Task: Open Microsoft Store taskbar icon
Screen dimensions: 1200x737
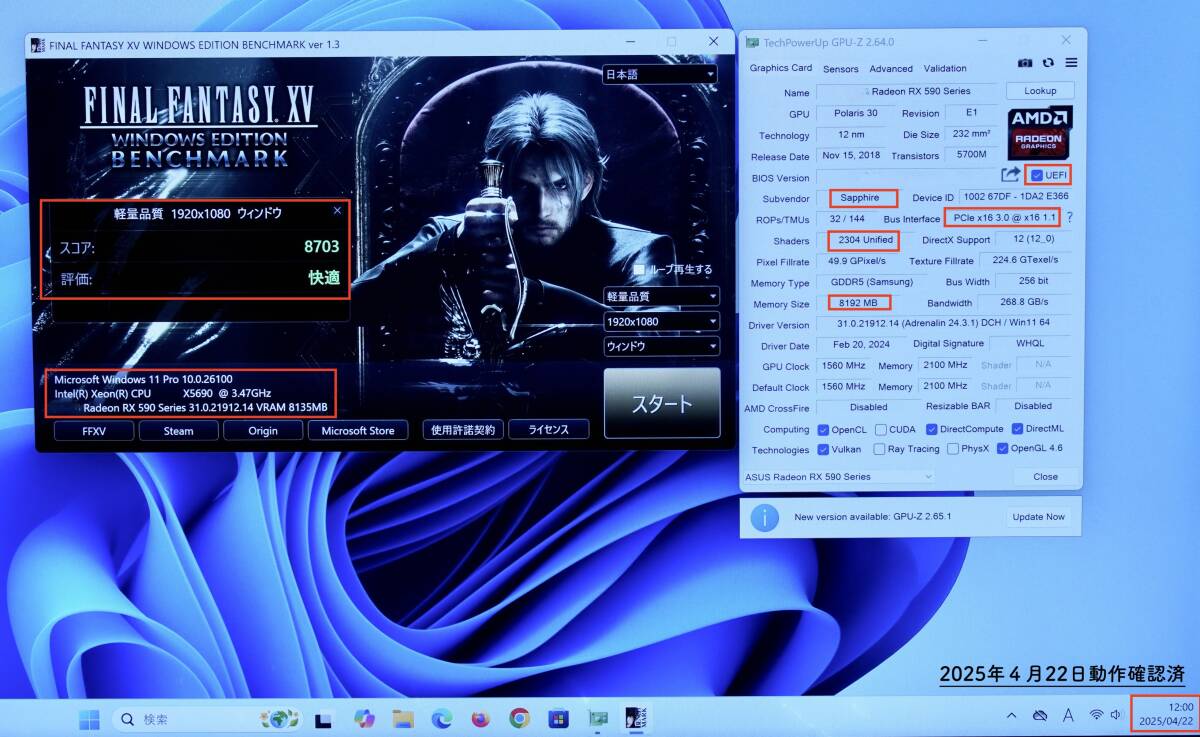Action: tap(558, 718)
